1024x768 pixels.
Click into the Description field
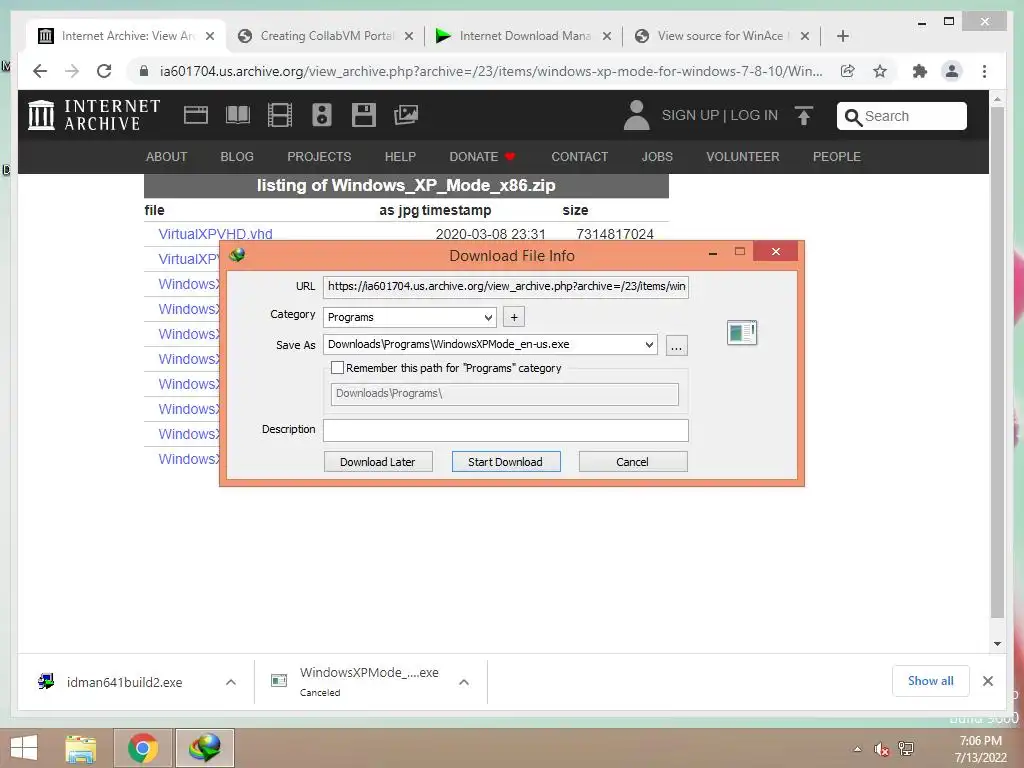pos(506,430)
